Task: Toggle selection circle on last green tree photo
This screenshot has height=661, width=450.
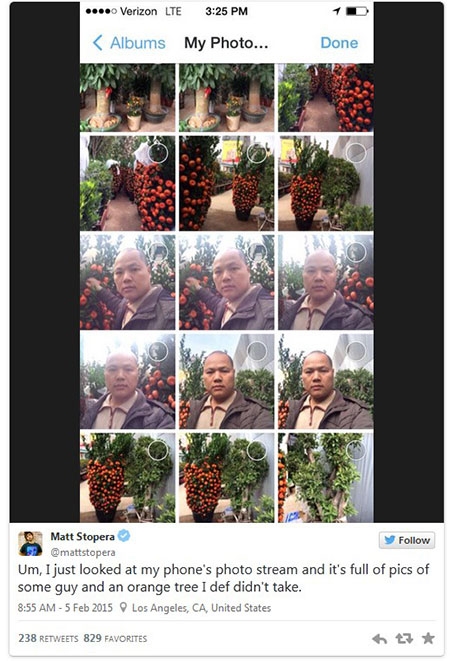Action: pos(356,450)
